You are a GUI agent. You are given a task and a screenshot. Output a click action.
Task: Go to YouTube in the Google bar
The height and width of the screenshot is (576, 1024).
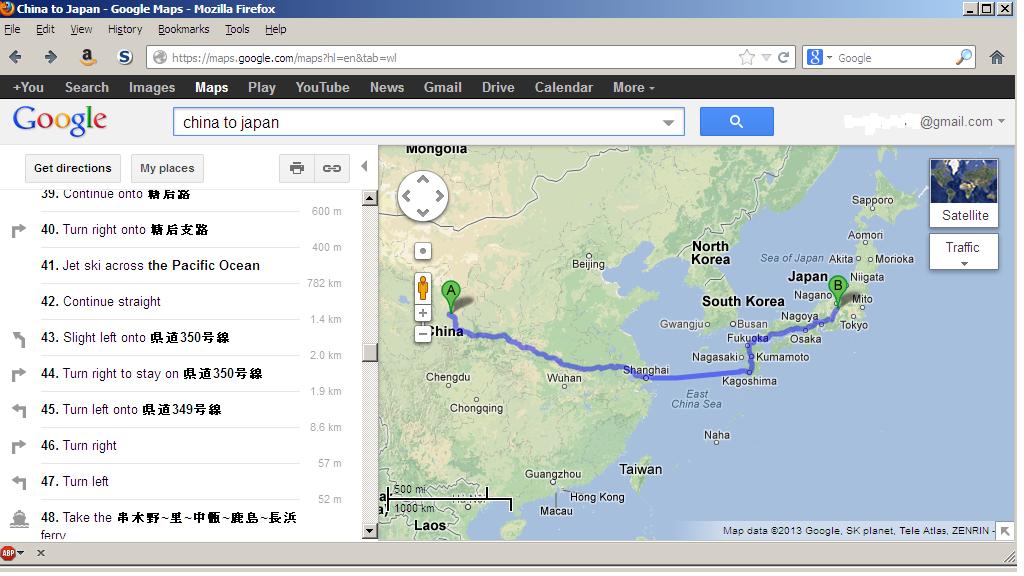(x=322, y=88)
